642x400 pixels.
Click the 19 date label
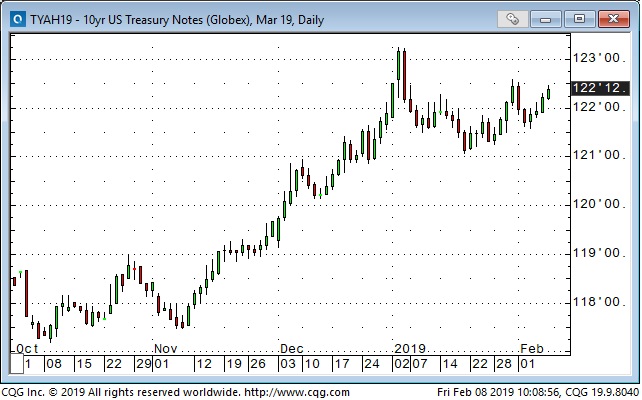(234, 364)
